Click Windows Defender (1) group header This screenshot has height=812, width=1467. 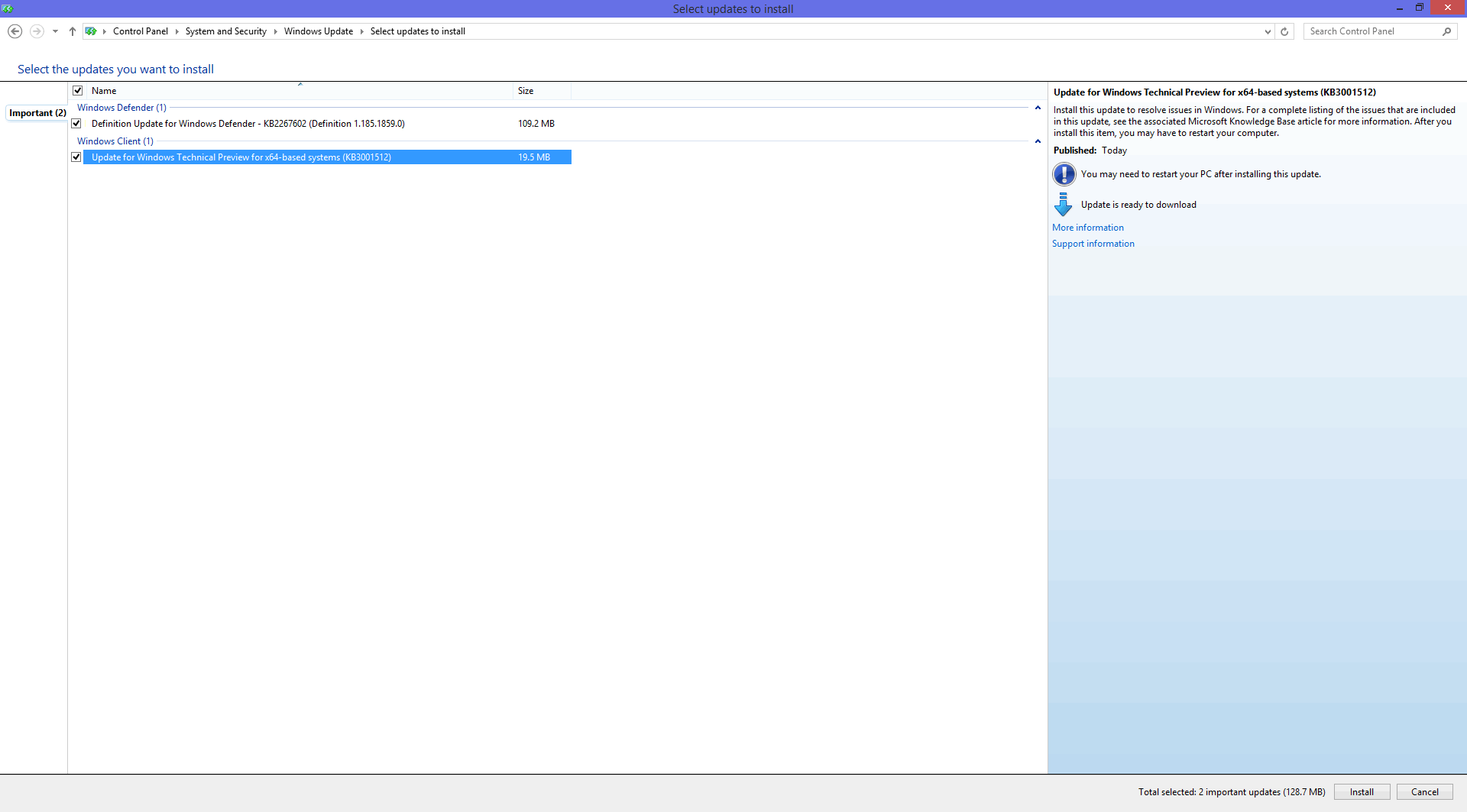pos(121,108)
